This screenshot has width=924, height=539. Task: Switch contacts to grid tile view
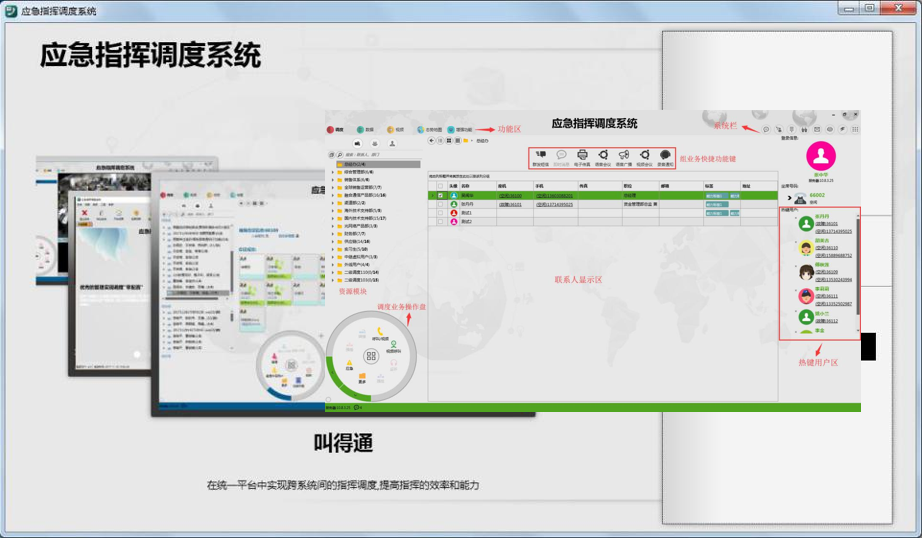449,141
